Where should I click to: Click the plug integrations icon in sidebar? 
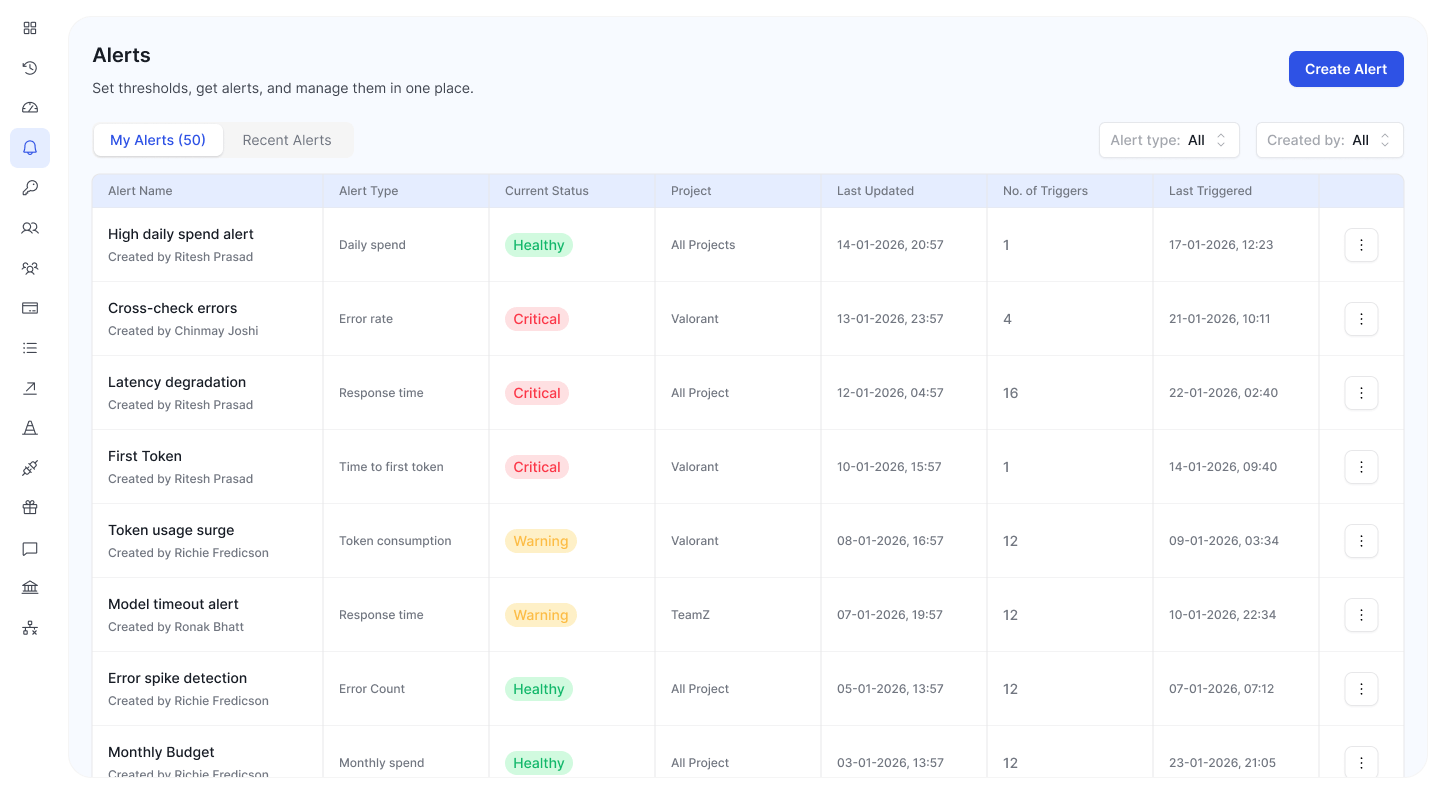[x=30, y=468]
